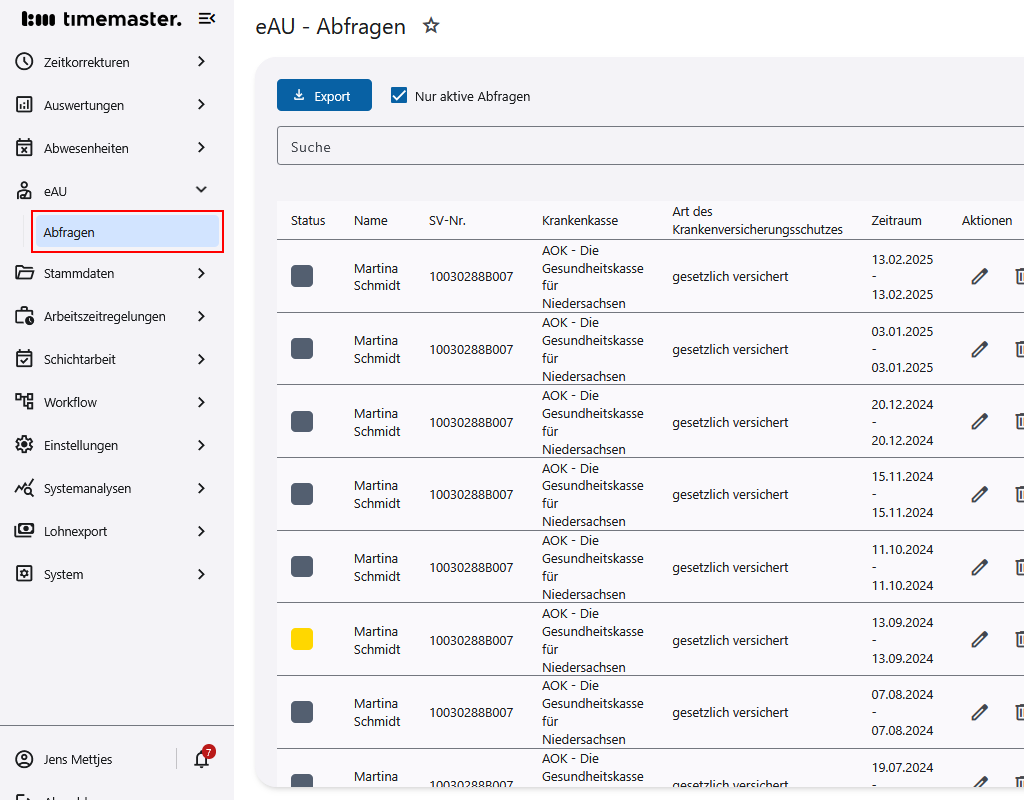
Task: Collapse the sidebar with the menu toggle icon
Action: pyautogui.click(x=207, y=18)
